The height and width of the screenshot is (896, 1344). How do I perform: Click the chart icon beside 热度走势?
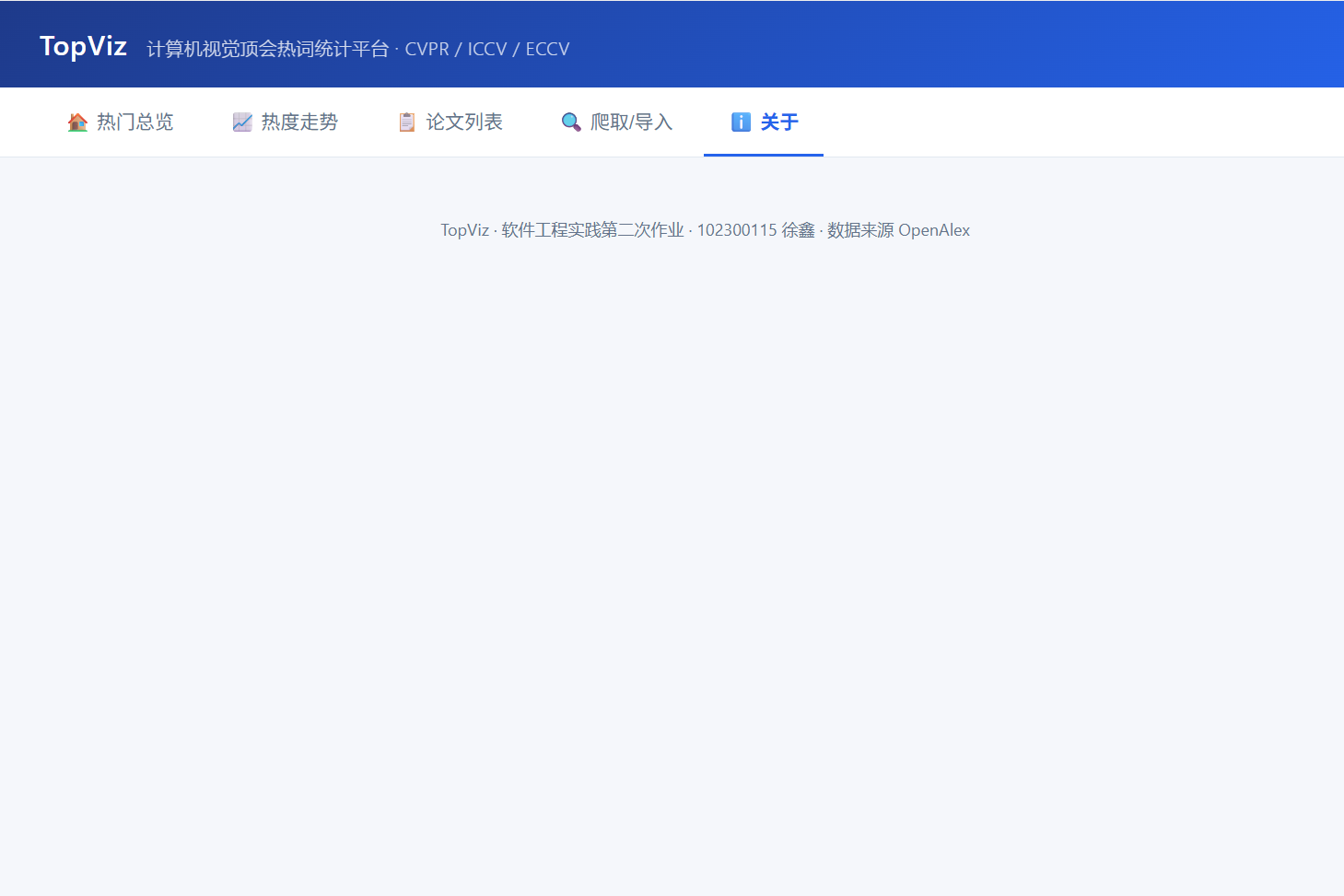242,122
